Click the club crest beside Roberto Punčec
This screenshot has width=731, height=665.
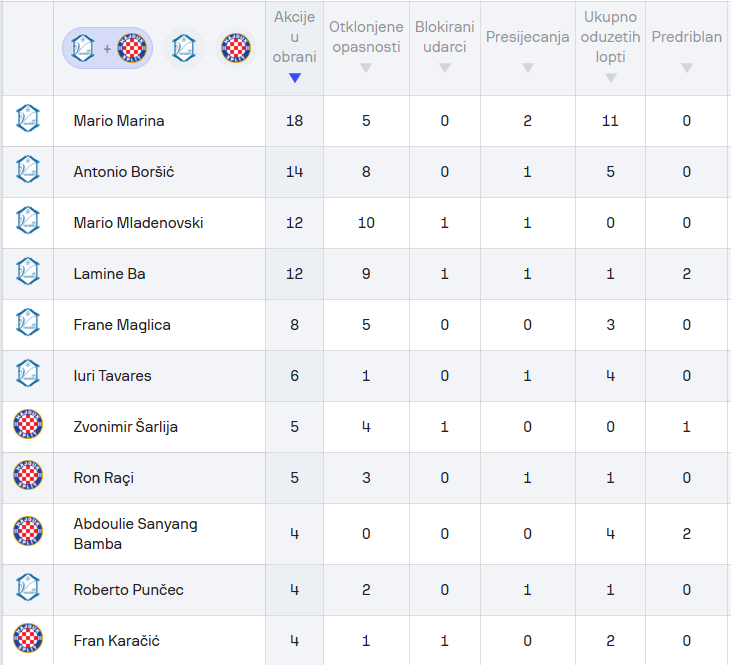click(x=28, y=587)
